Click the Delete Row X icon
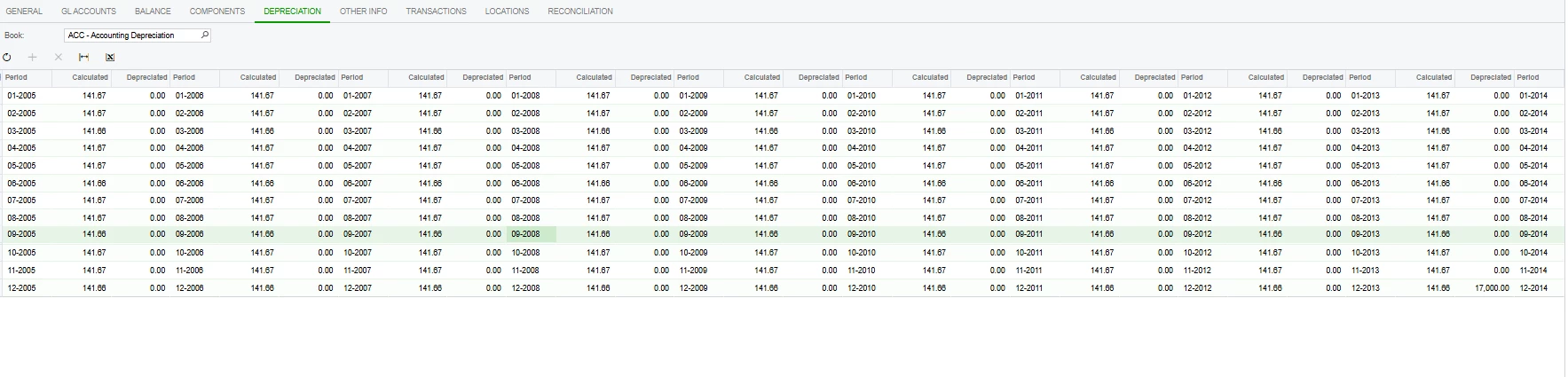The height and width of the screenshot is (377, 1568). pos(59,57)
